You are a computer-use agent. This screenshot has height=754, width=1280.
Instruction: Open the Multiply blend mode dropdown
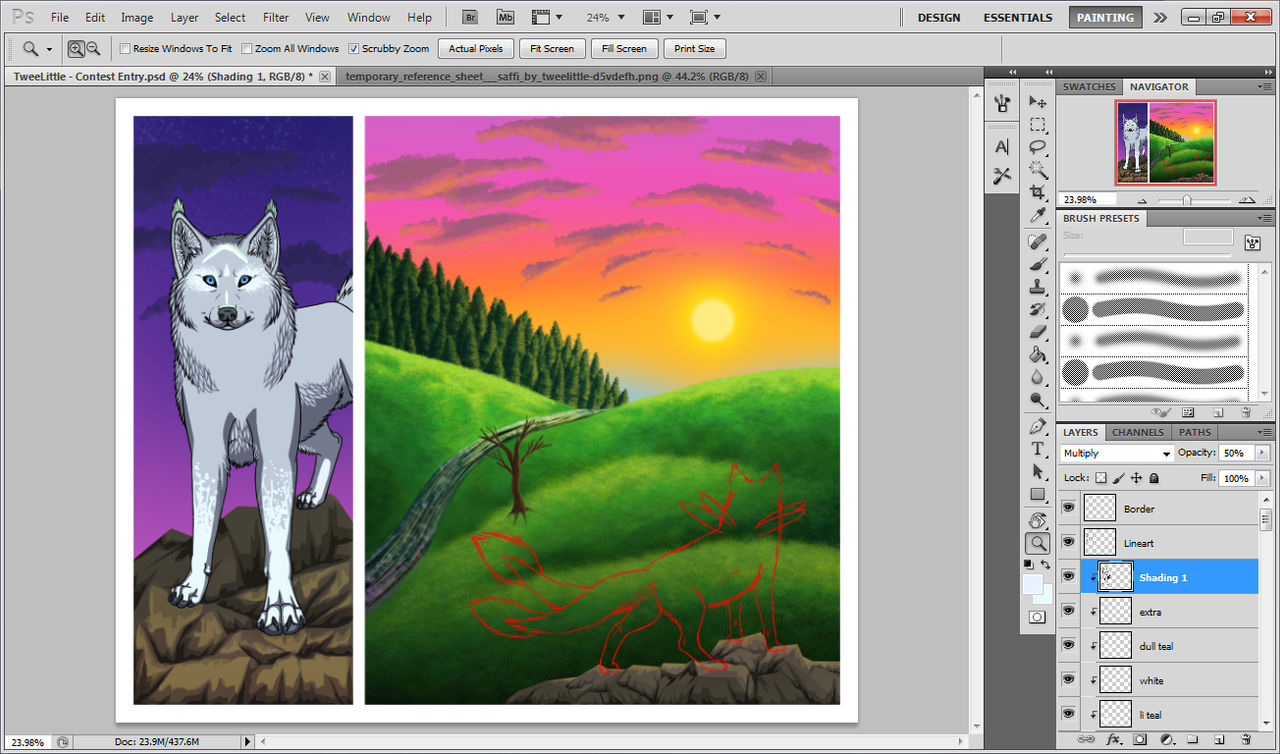[x=1116, y=453]
